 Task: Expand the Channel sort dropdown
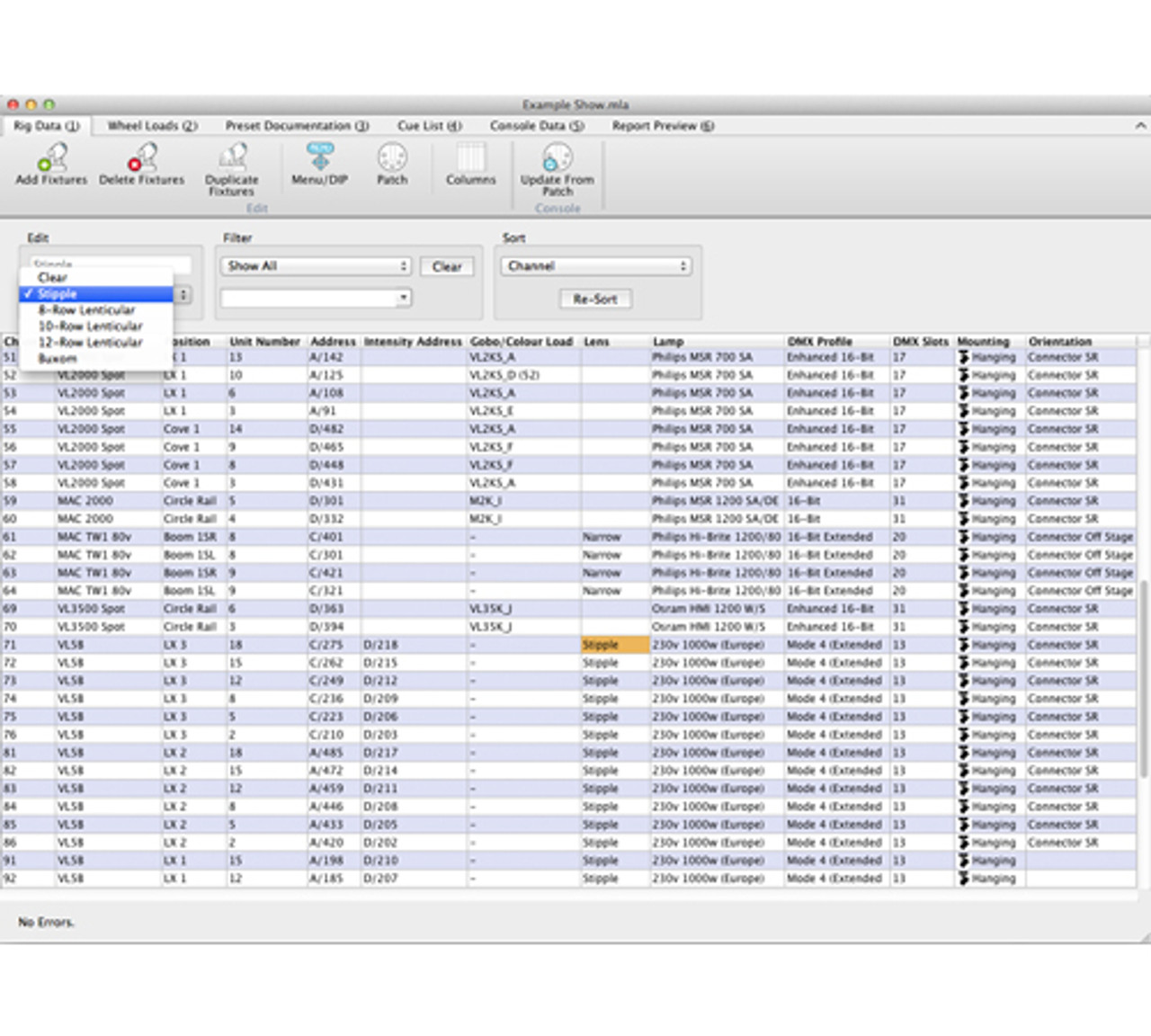[596, 266]
